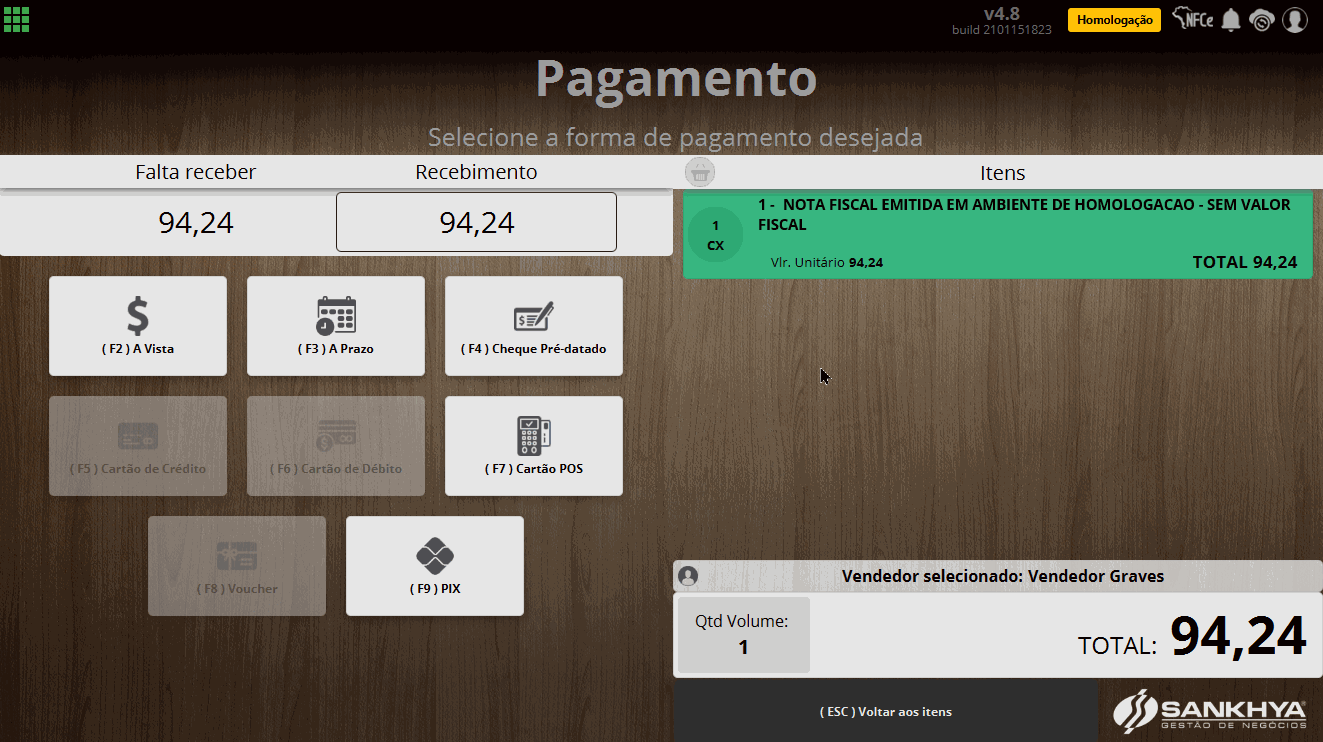The height and width of the screenshot is (742, 1323).
Task: Select (F2) A Vista payment
Action: tap(138, 326)
